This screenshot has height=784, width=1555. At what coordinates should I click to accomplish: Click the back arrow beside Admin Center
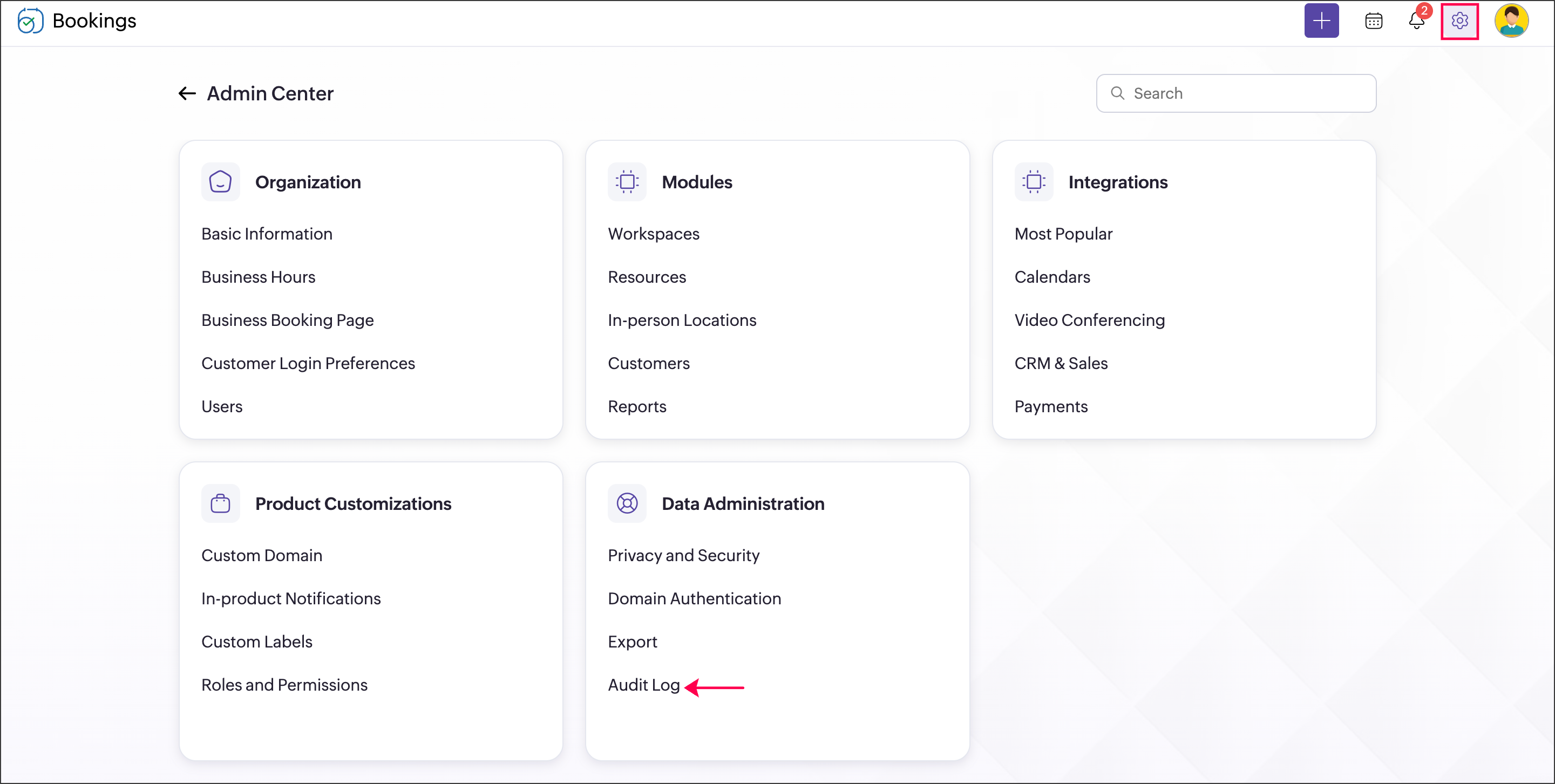[x=187, y=93]
